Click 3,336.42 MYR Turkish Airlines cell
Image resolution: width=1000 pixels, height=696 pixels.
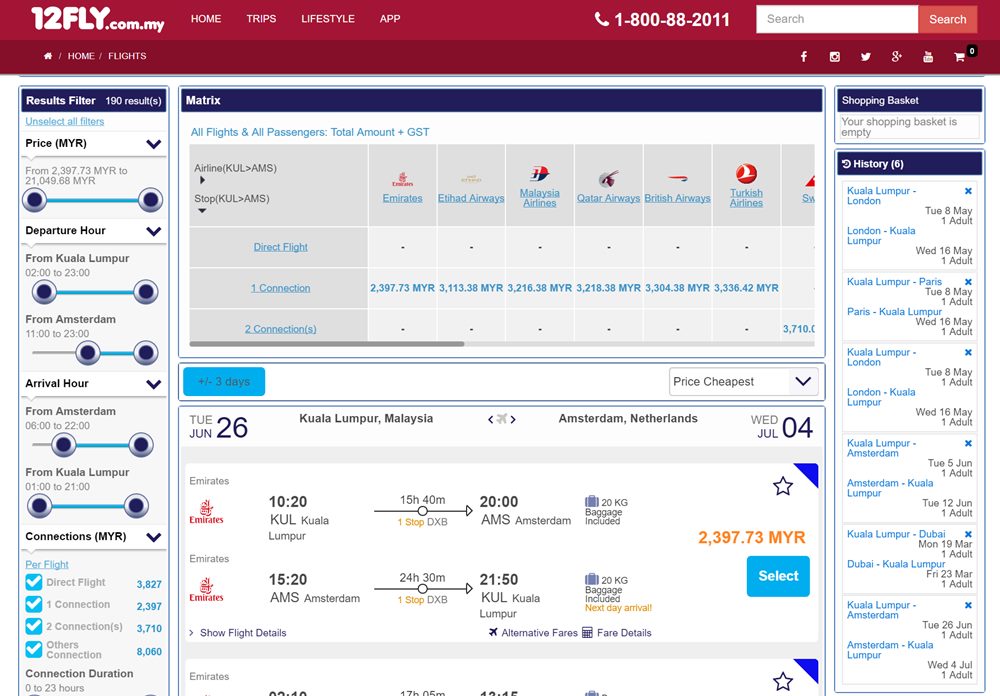click(x=746, y=288)
